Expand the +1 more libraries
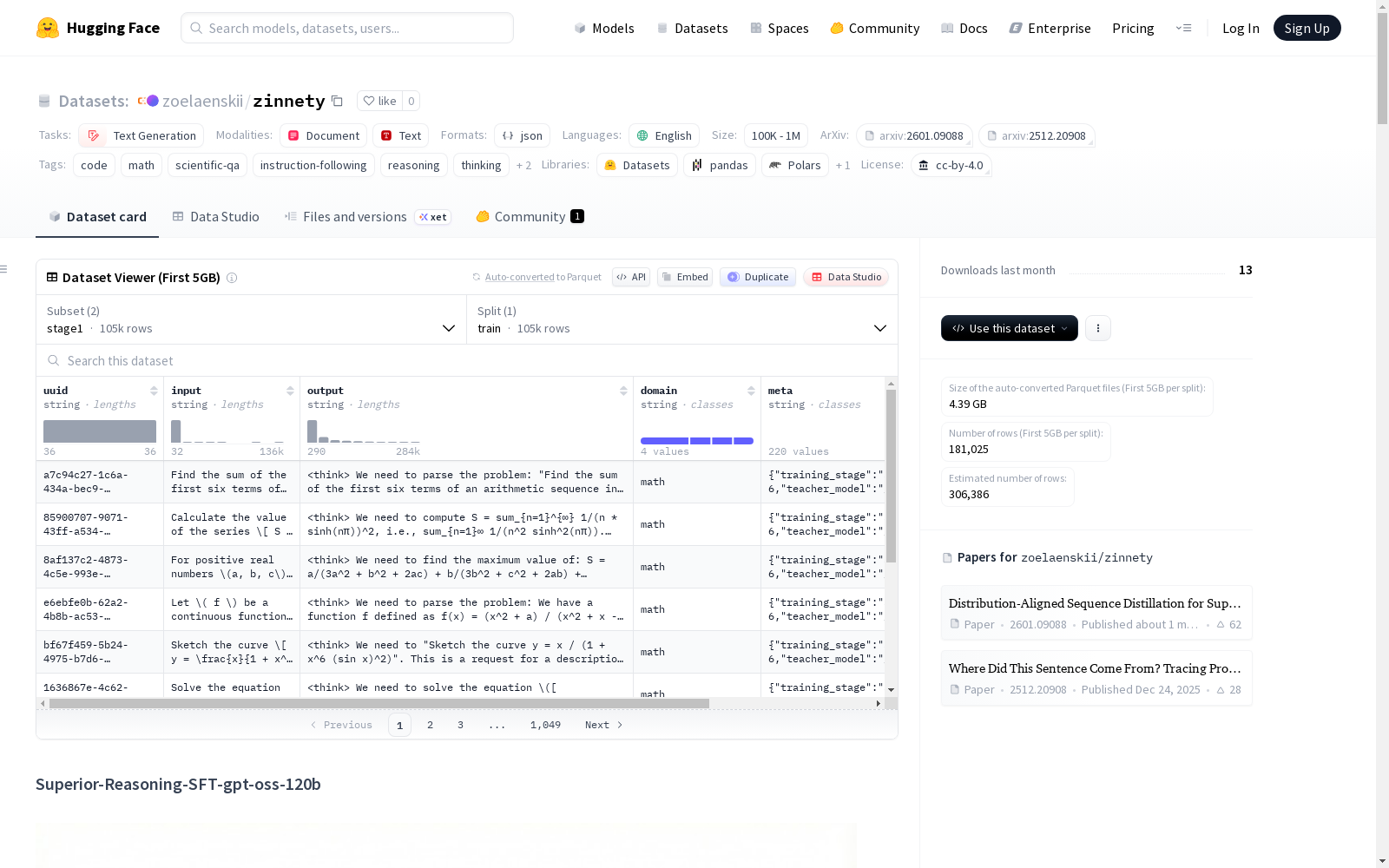The image size is (1389, 868). (843, 165)
